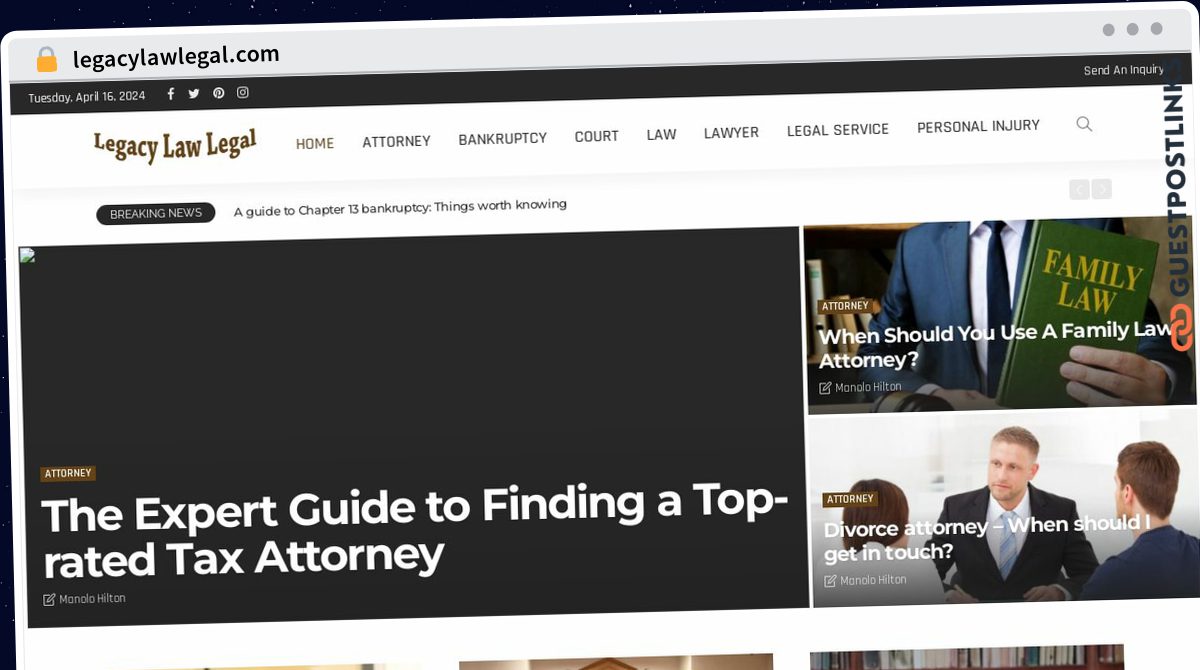Click the search magnifier icon

click(x=1084, y=124)
